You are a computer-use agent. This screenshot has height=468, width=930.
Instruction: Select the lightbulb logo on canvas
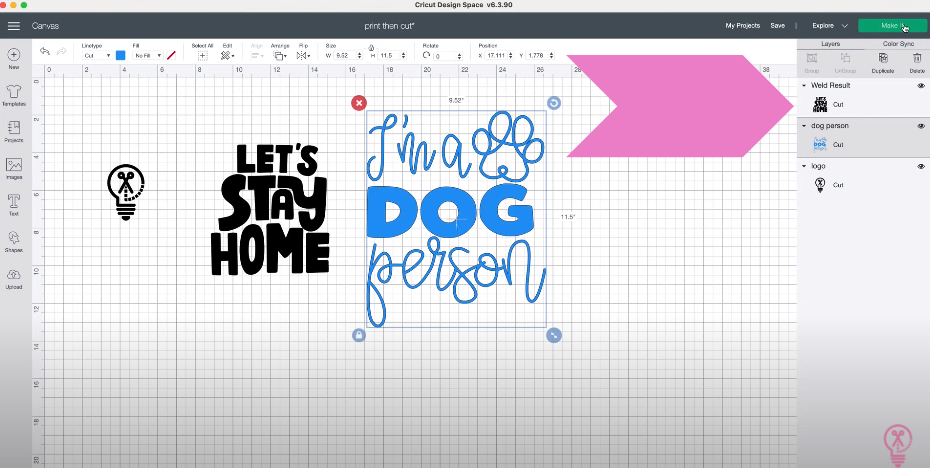click(126, 192)
